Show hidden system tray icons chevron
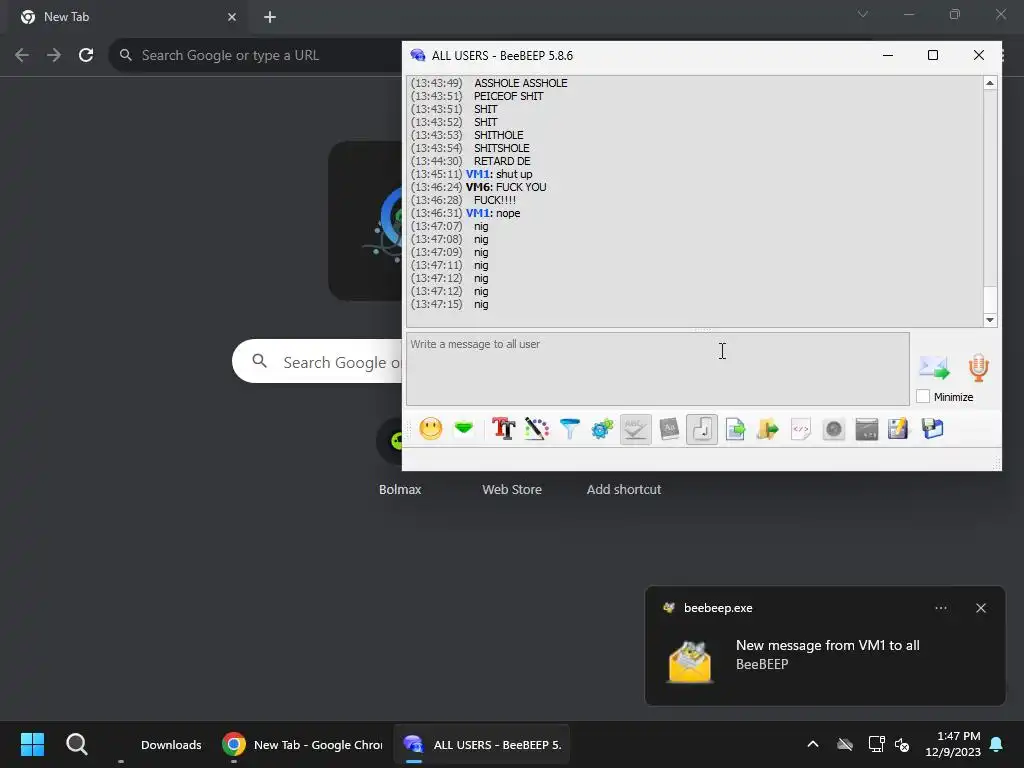This screenshot has width=1024, height=768. (x=813, y=744)
